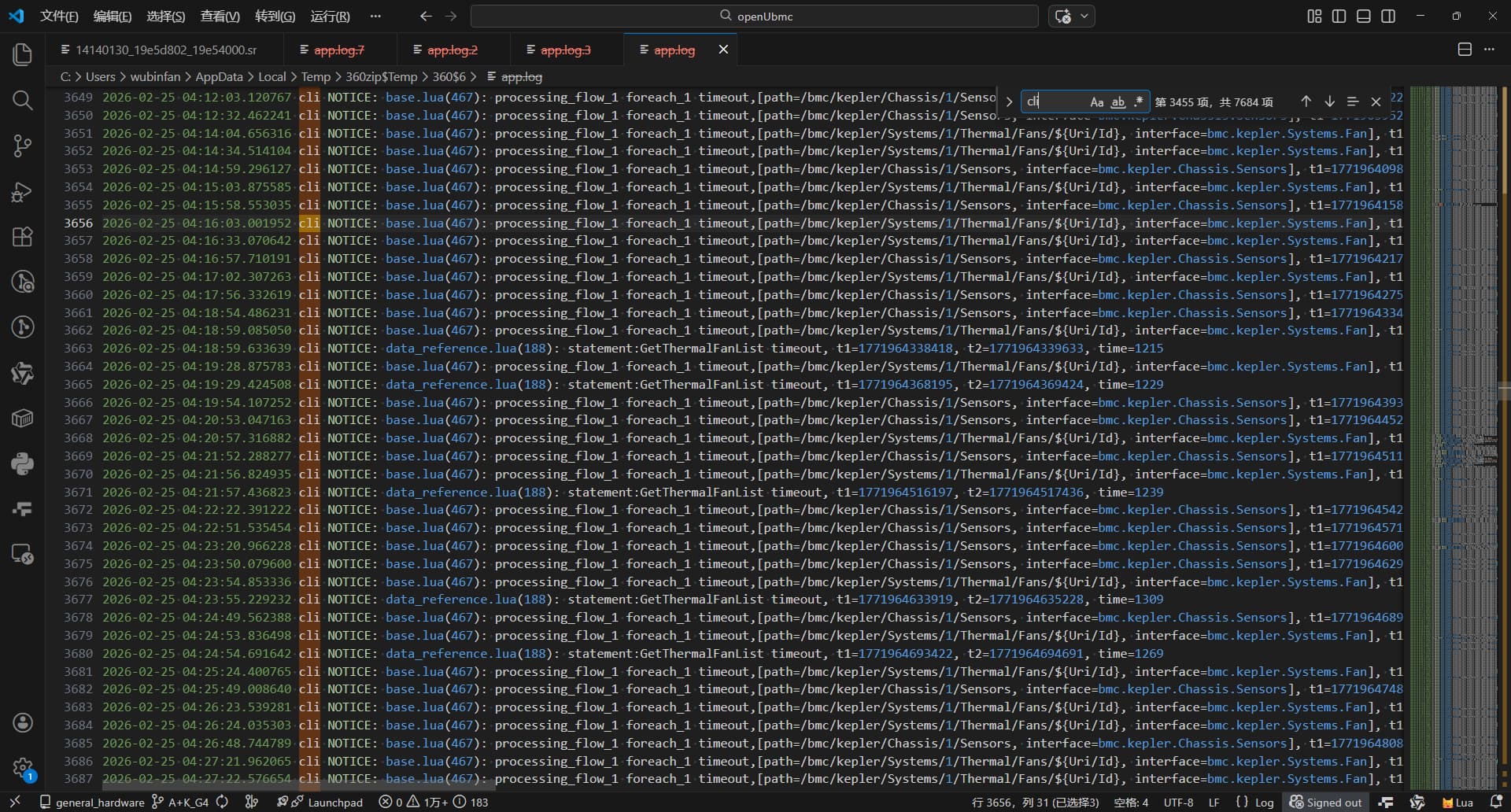Click Launchpad in the status bar

(334, 803)
